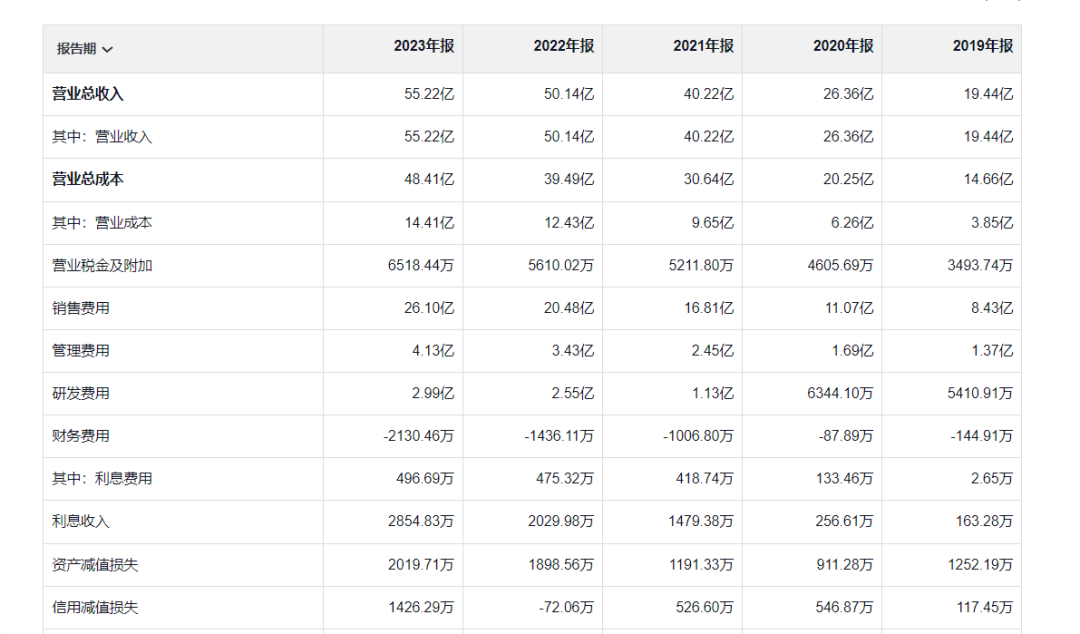Select the 2022年报 column header
Viewport: 1080px width, 634px height.
click(564, 47)
